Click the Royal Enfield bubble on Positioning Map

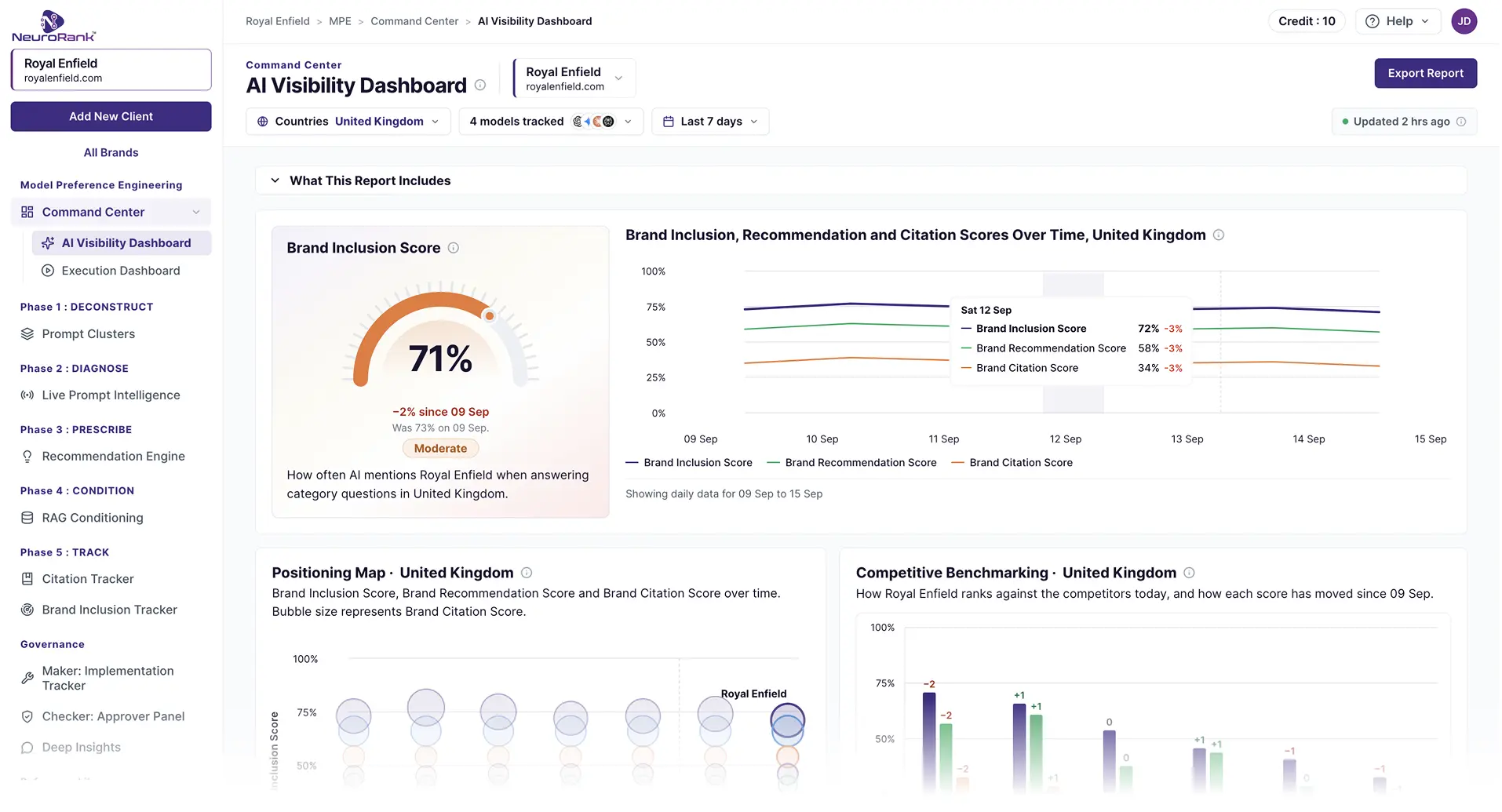[787, 720]
